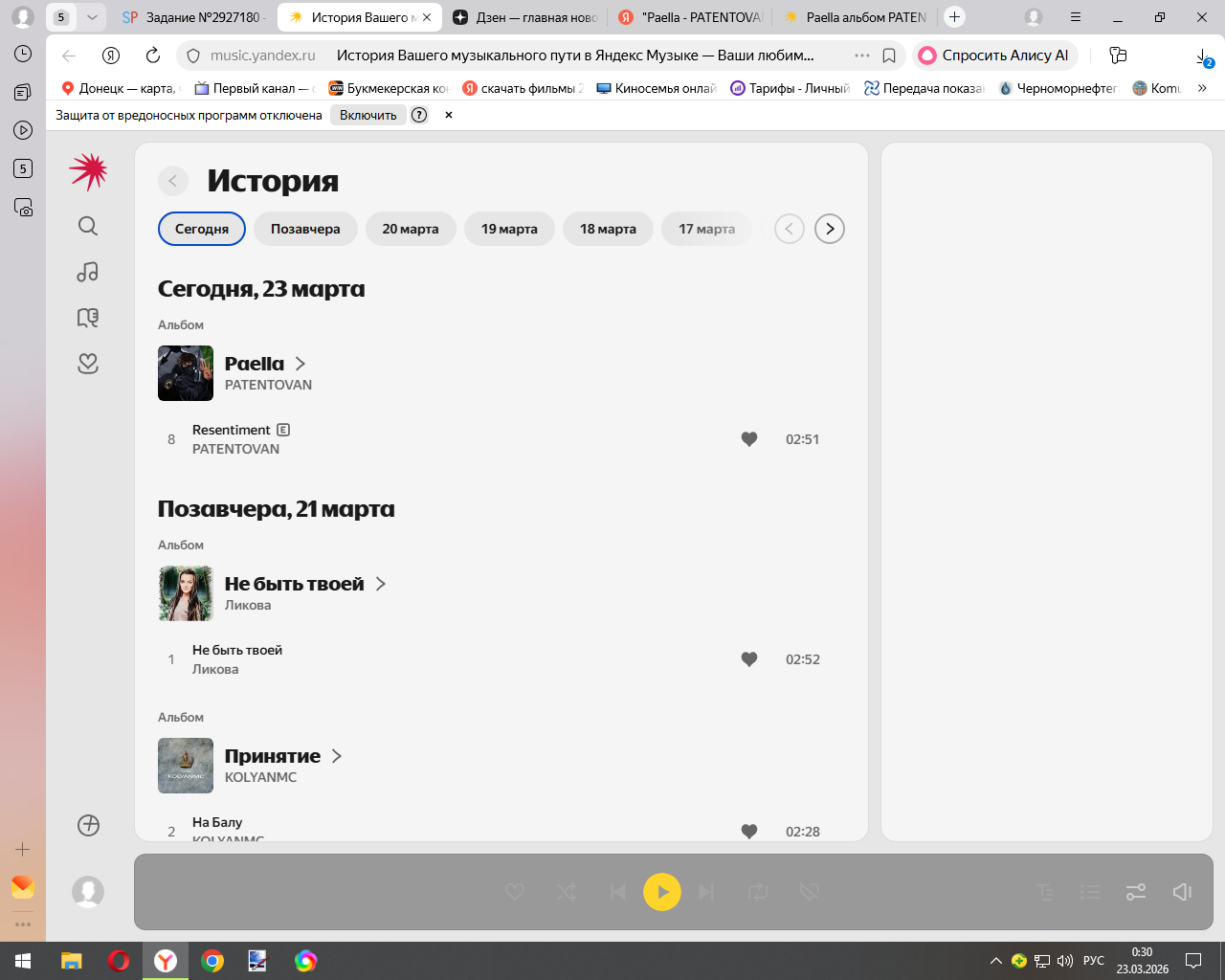Like the track Resentiment

749,439
